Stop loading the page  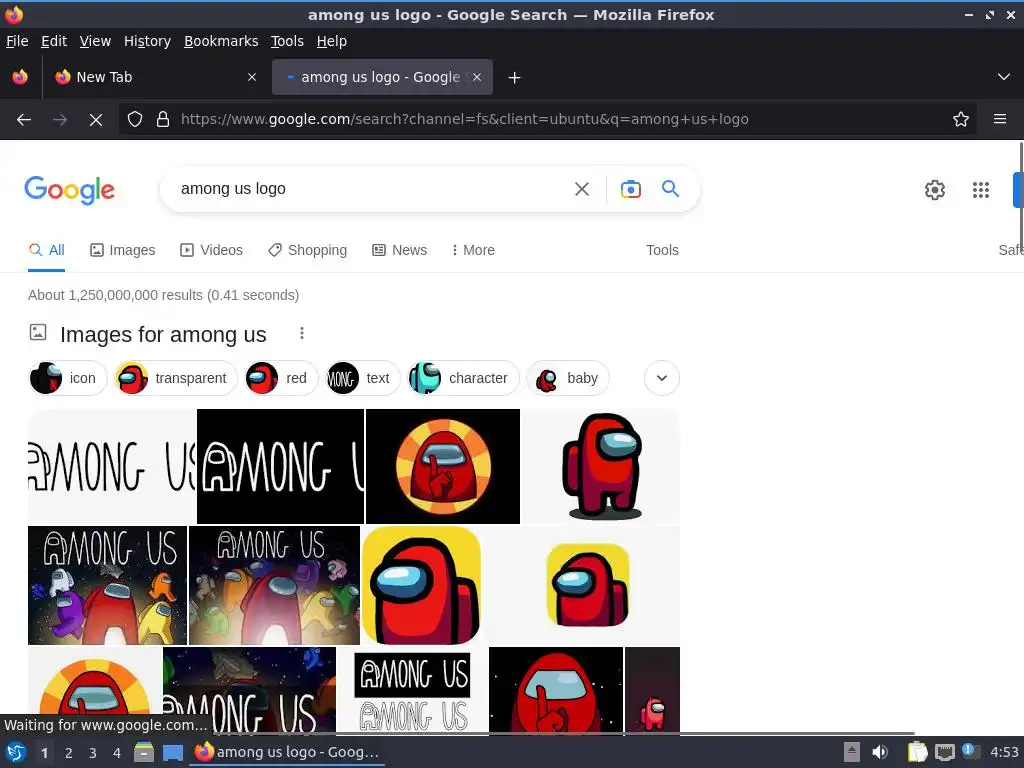click(95, 120)
